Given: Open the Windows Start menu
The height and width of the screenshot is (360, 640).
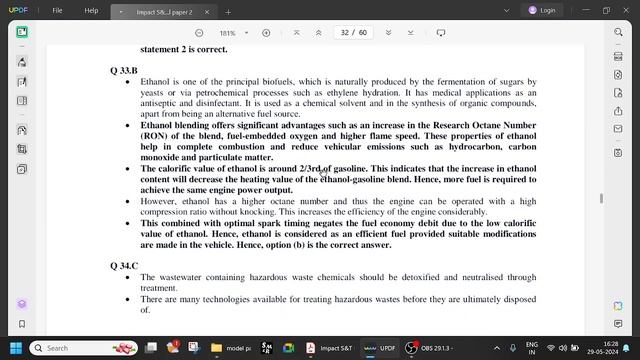Looking at the screenshot, I should click(x=16, y=348).
